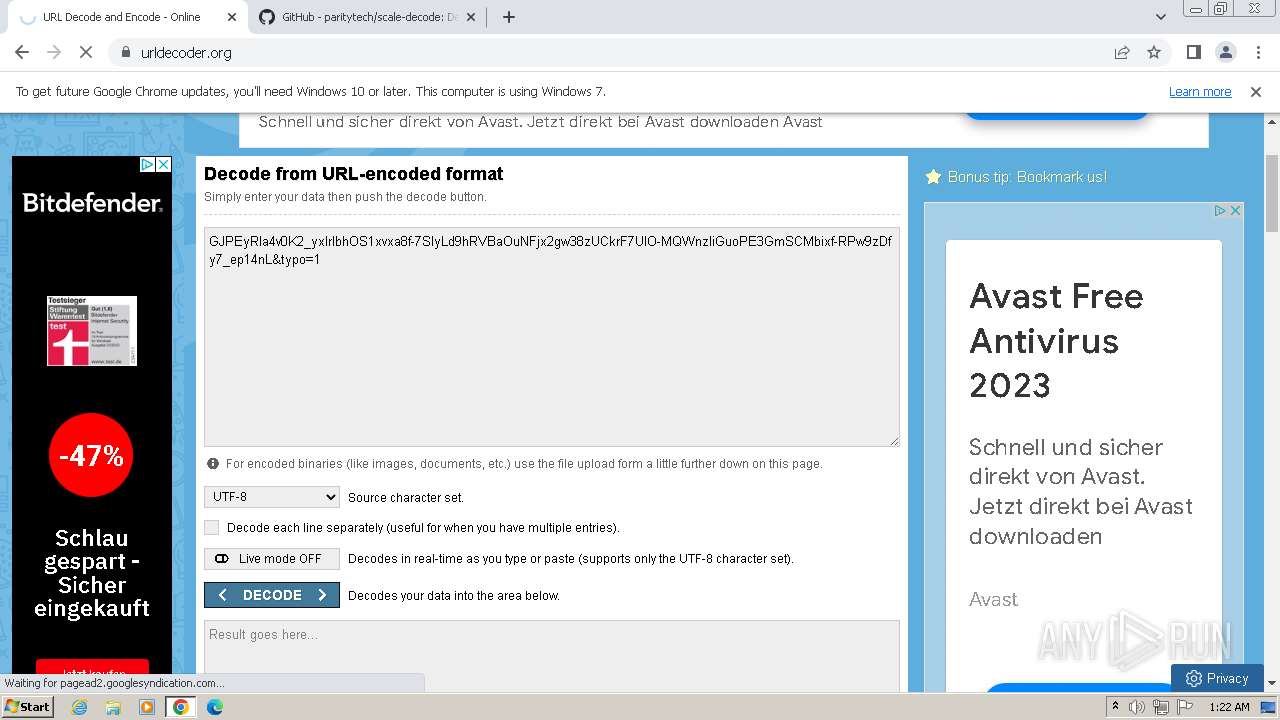Viewport: 1280px width, 720px height.
Task: Stop loading the page
Action: tap(85, 52)
